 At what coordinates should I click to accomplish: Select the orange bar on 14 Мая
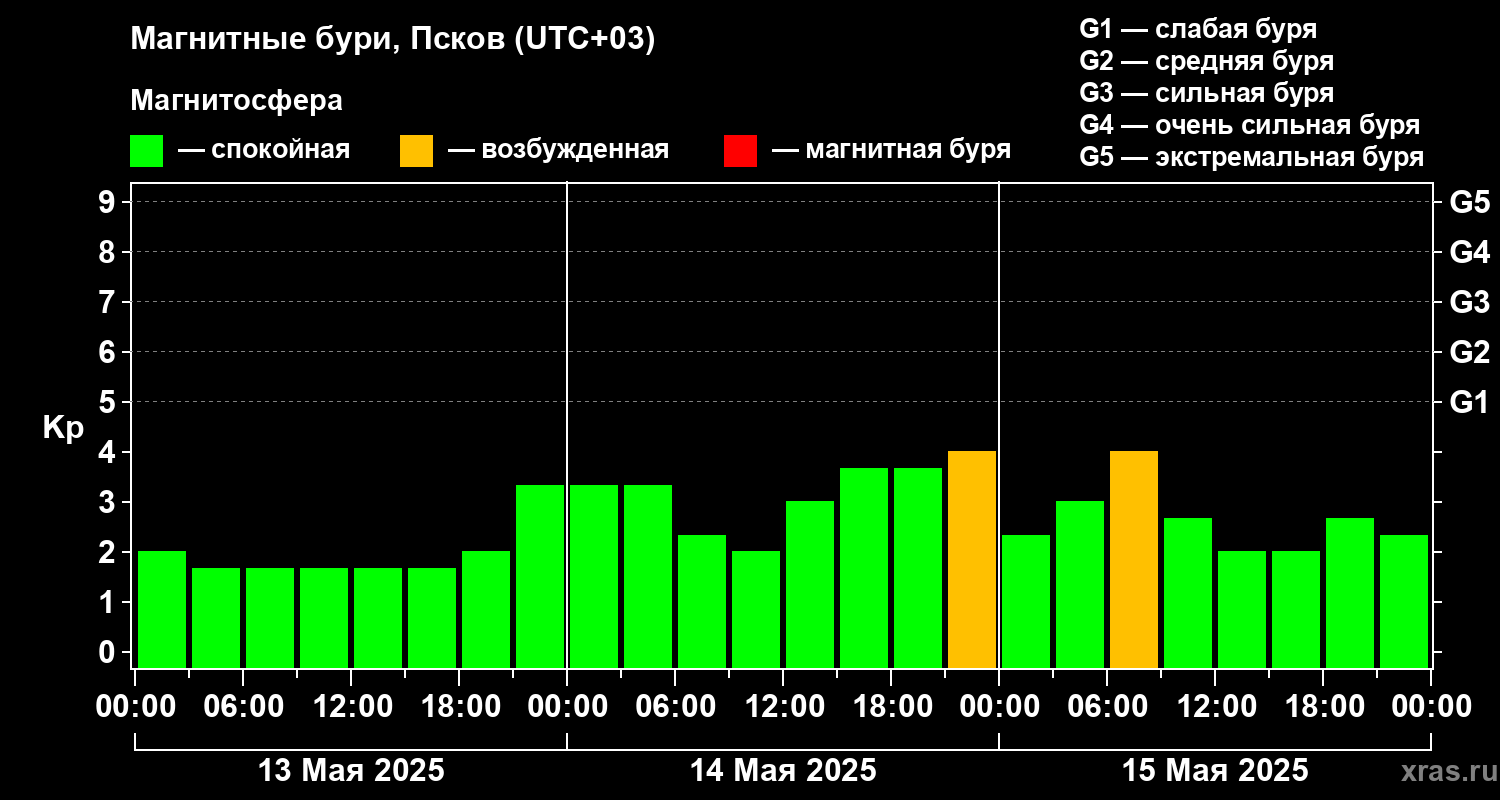[x=971, y=559]
